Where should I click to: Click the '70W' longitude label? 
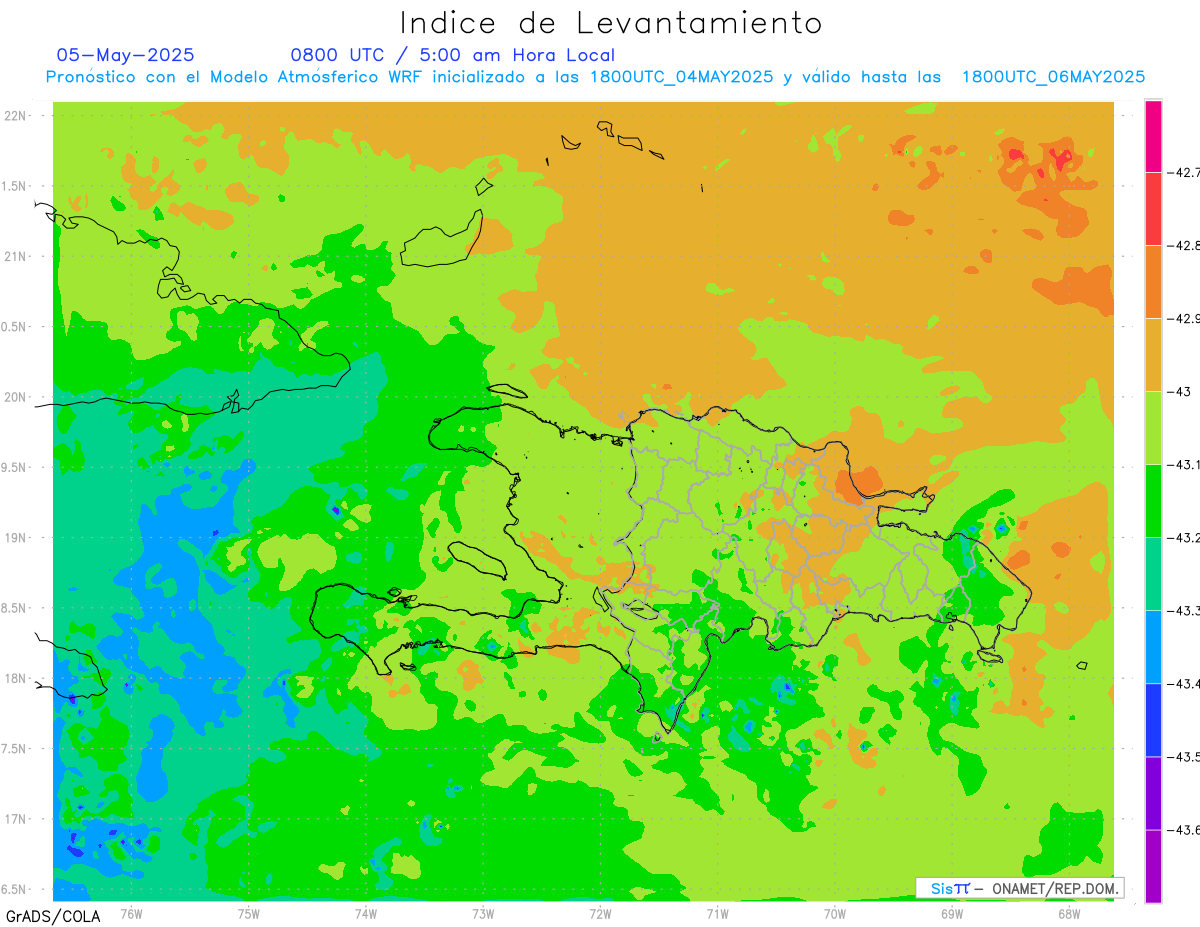[x=834, y=913]
